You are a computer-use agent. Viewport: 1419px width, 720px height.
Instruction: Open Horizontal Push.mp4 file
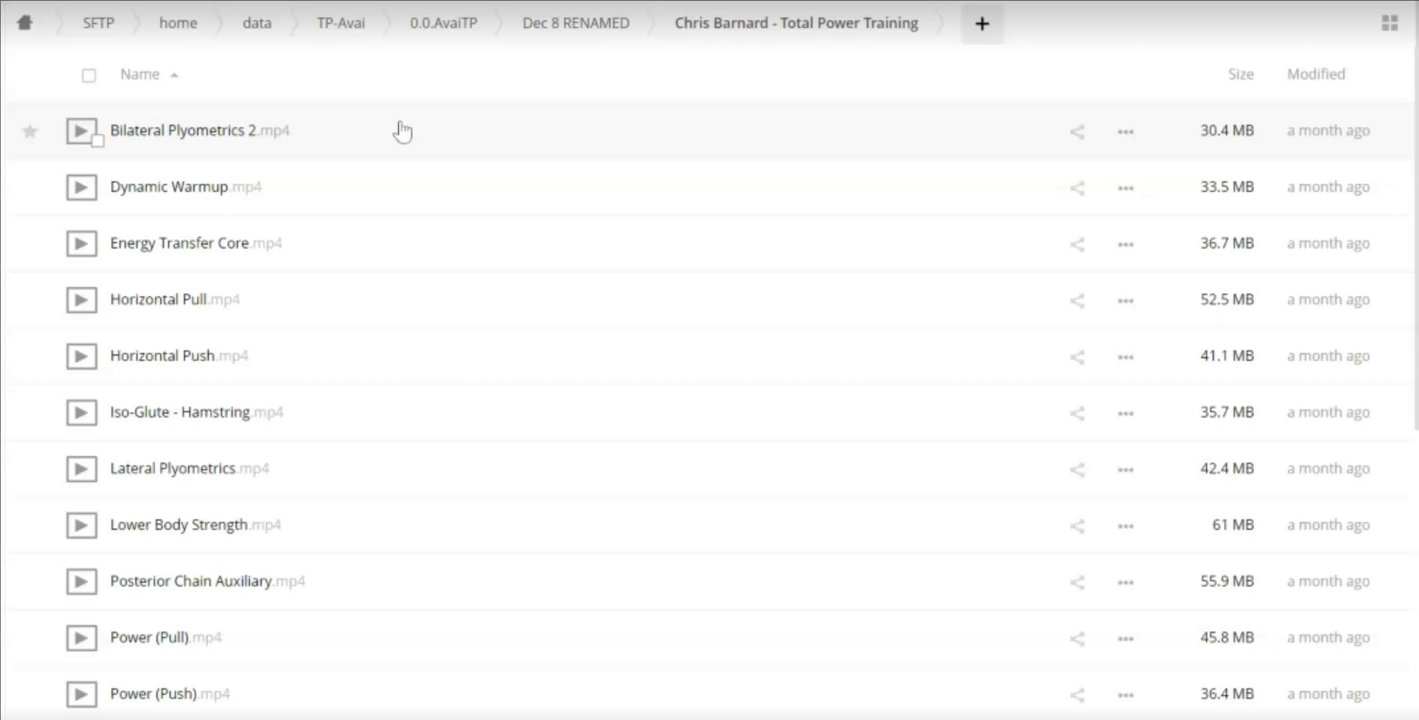[179, 356]
